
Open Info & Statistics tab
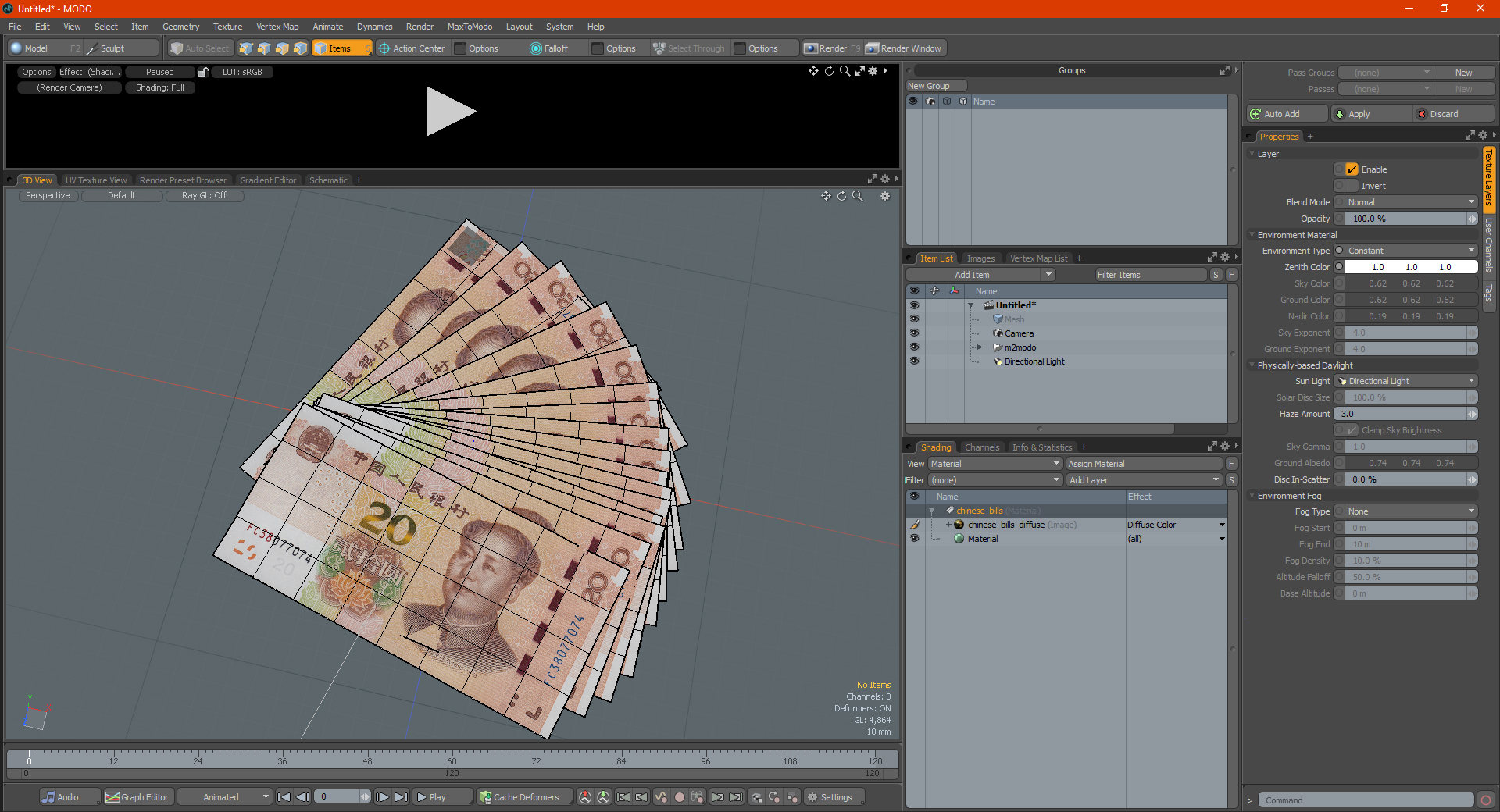(x=1042, y=447)
